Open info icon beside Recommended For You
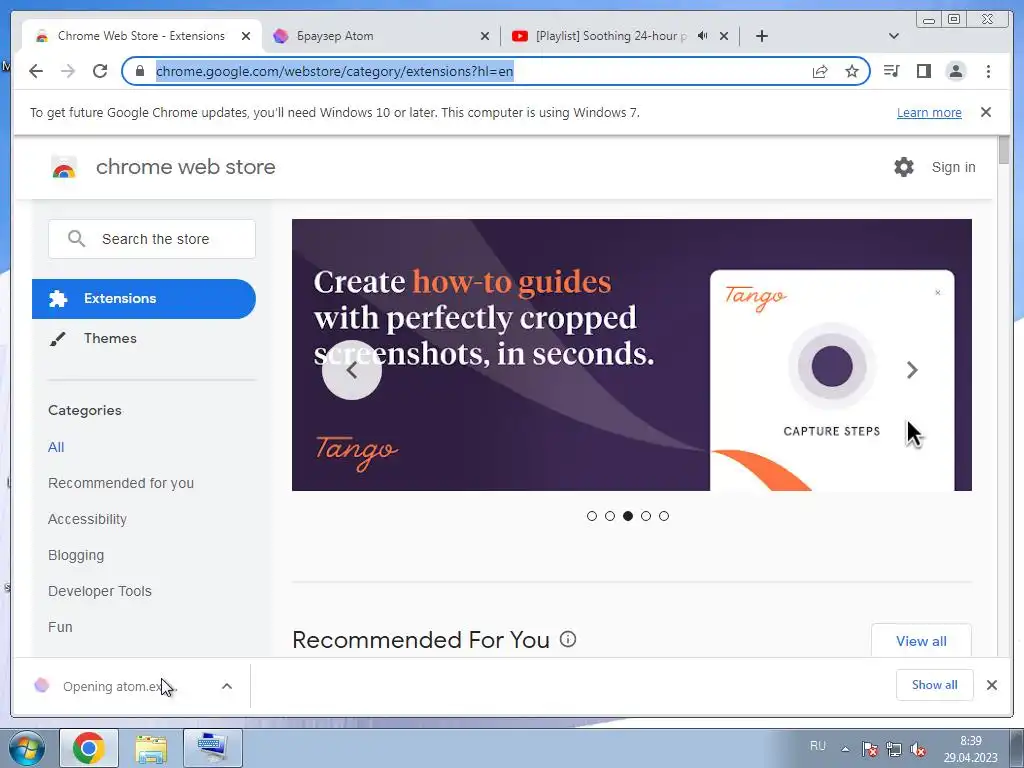The image size is (1024, 768). [568, 639]
